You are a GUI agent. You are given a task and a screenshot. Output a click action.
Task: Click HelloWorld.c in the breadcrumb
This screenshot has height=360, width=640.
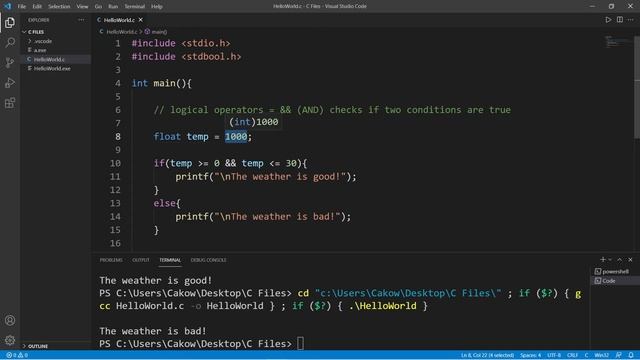[x=121, y=32]
